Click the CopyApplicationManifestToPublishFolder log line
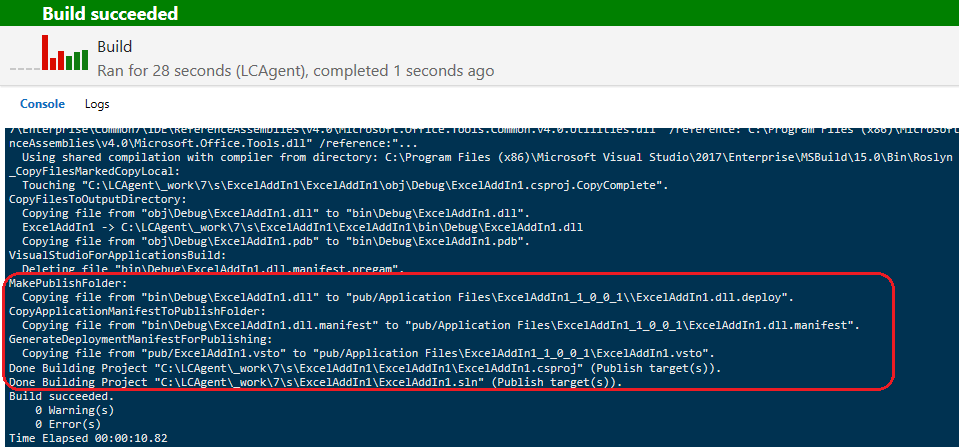 pyautogui.click(x=137, y=312)
